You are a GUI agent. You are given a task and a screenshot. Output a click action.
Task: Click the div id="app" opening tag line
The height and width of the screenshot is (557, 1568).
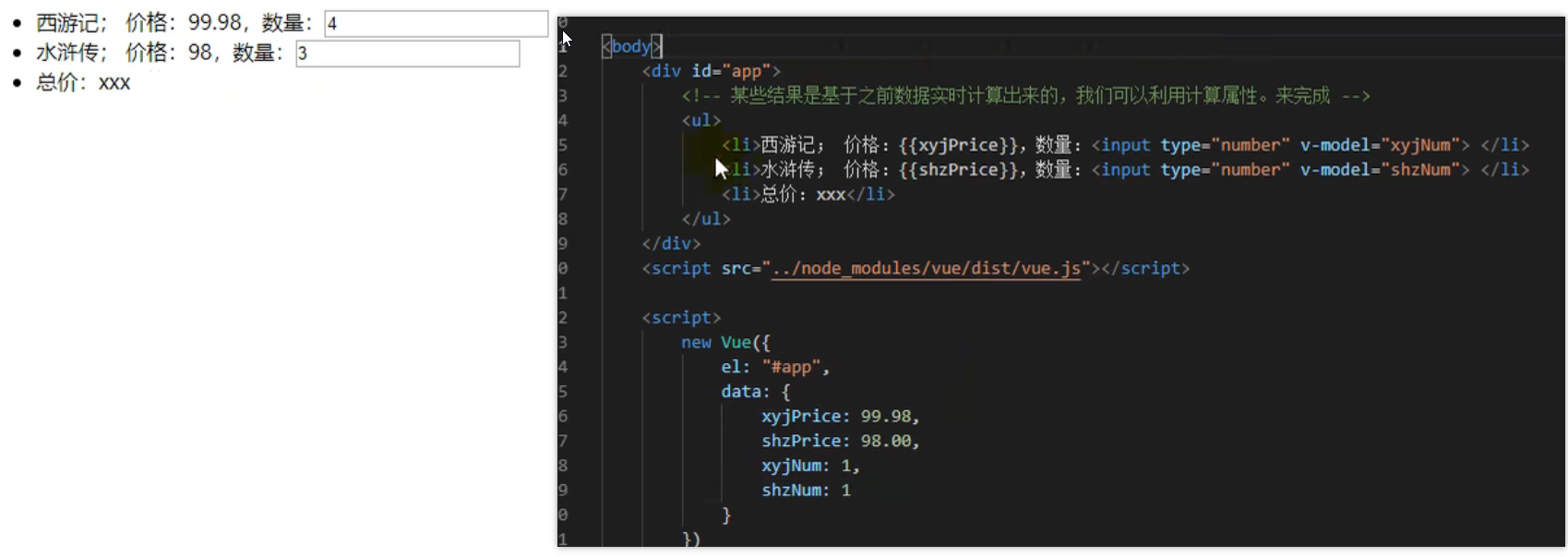[712, 71]
